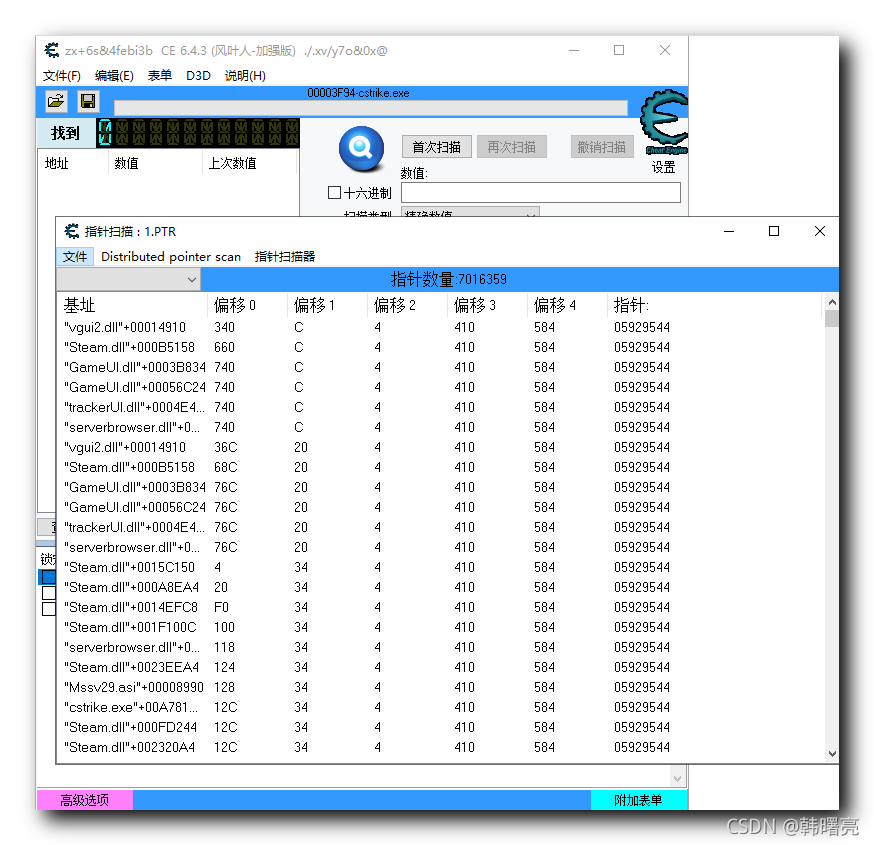Viewport: 874px width, 845px height.
Task: Click pointer list scrollbar up arrow
Action: click(x=832, y=302)
